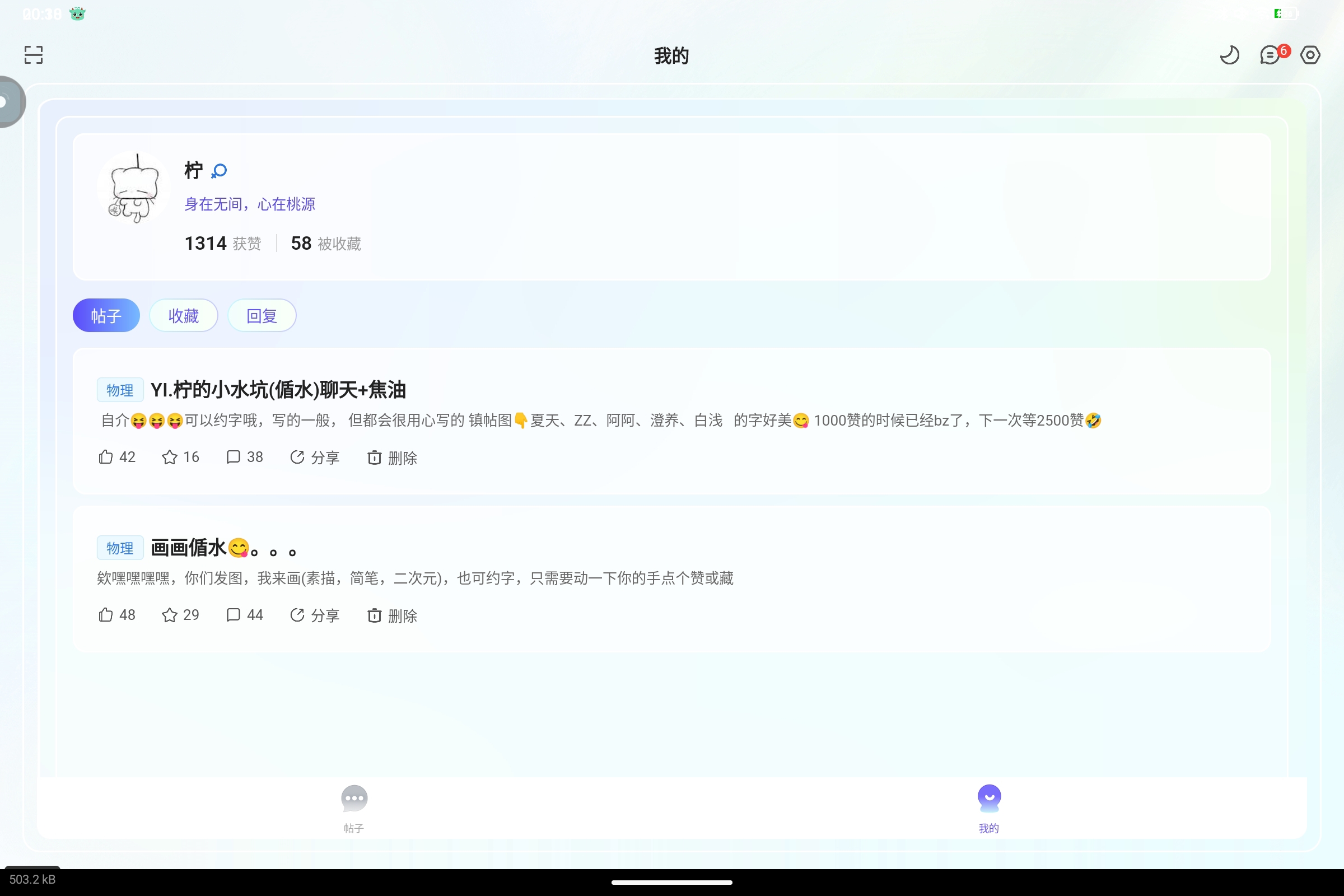Open the 物理 category of the first post
Viewport: 1344px width, 896px height.
(x=120, y=390)
